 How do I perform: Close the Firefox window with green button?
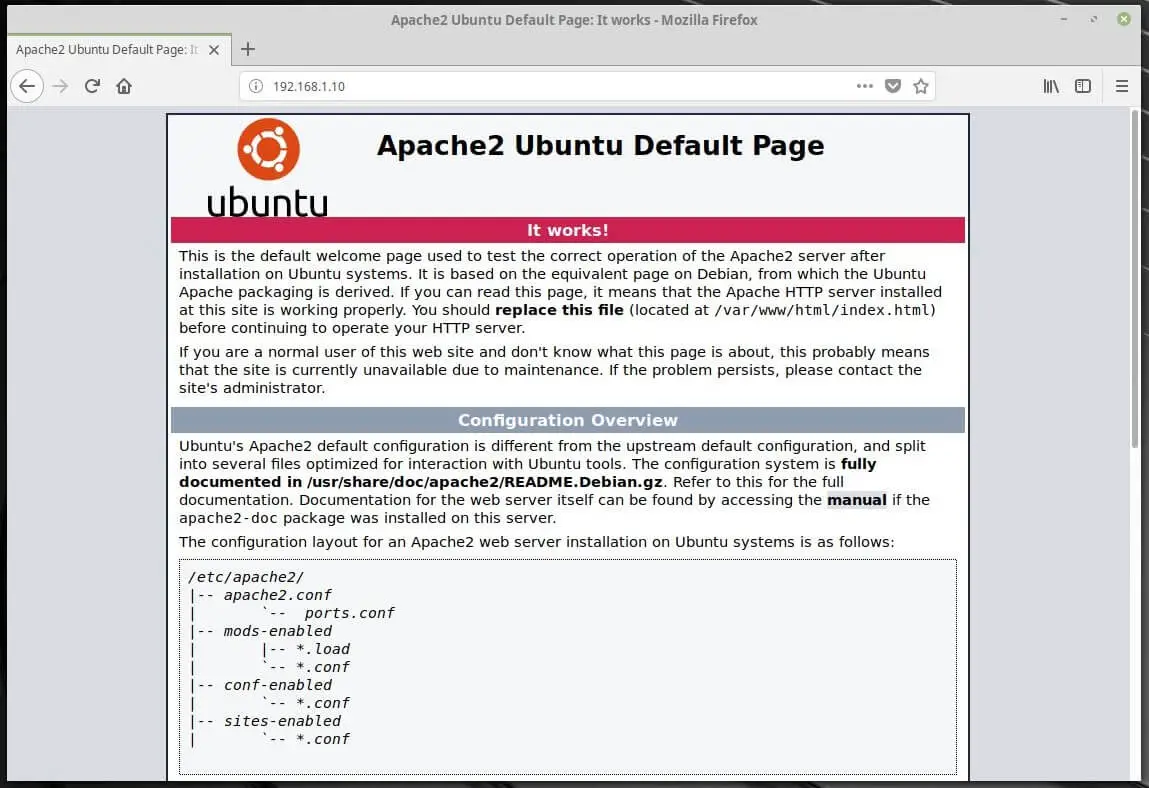(1123, 19)
